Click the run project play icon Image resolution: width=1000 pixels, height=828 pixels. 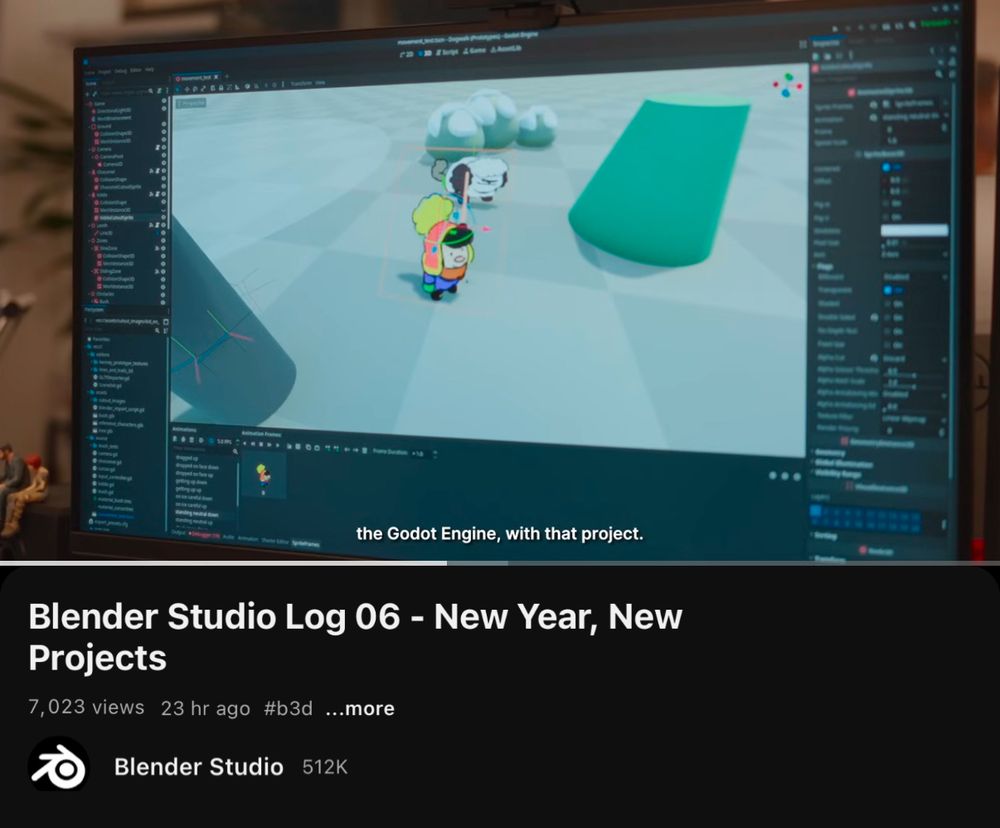tap(835, 29)
